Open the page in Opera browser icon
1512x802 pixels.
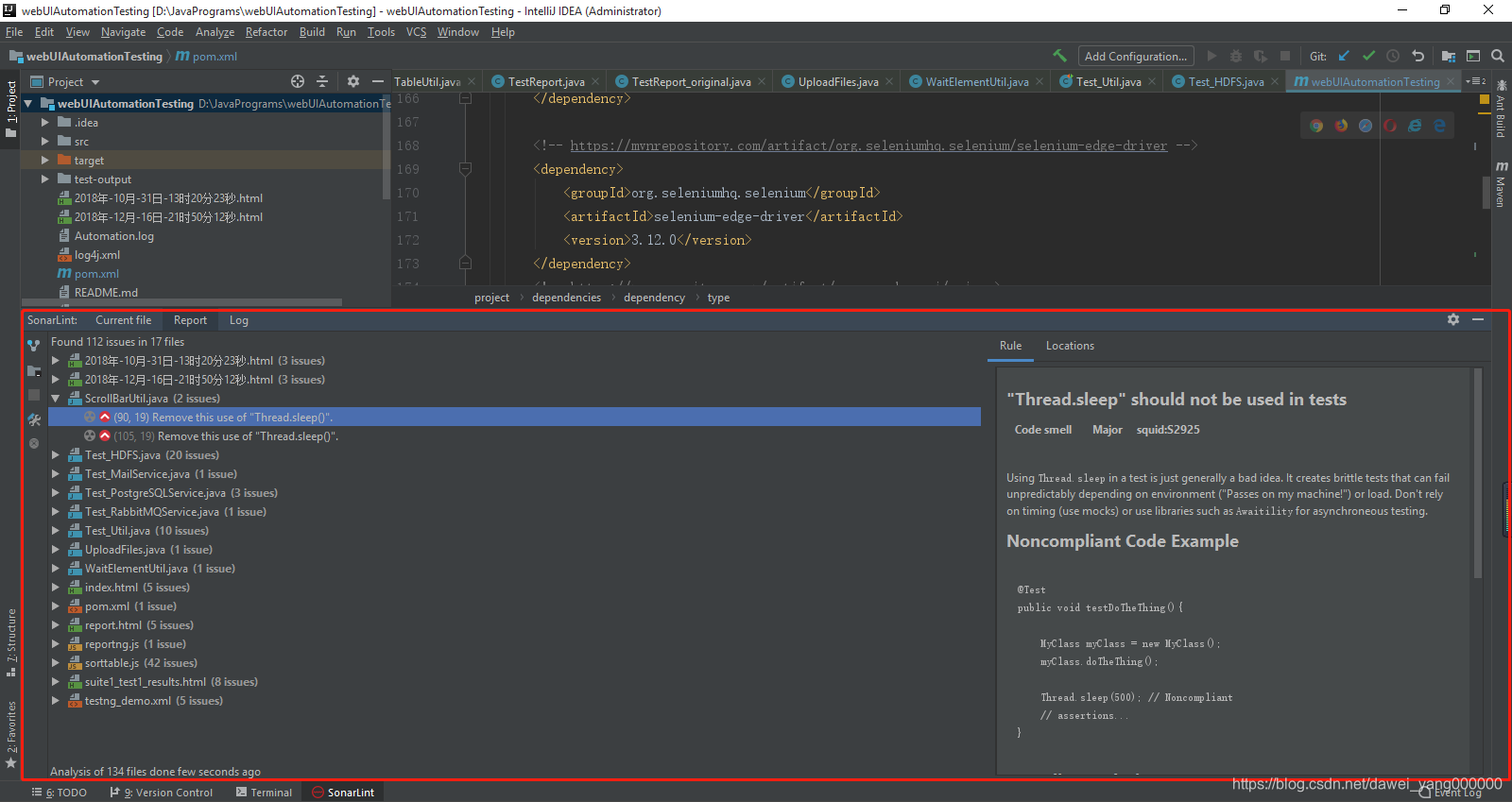pyautogui.click(x=1390, y=126)
